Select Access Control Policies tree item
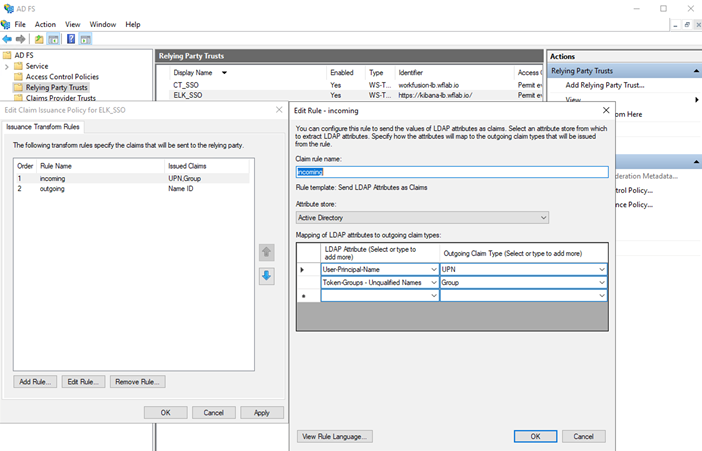 [x=62, y=77]
